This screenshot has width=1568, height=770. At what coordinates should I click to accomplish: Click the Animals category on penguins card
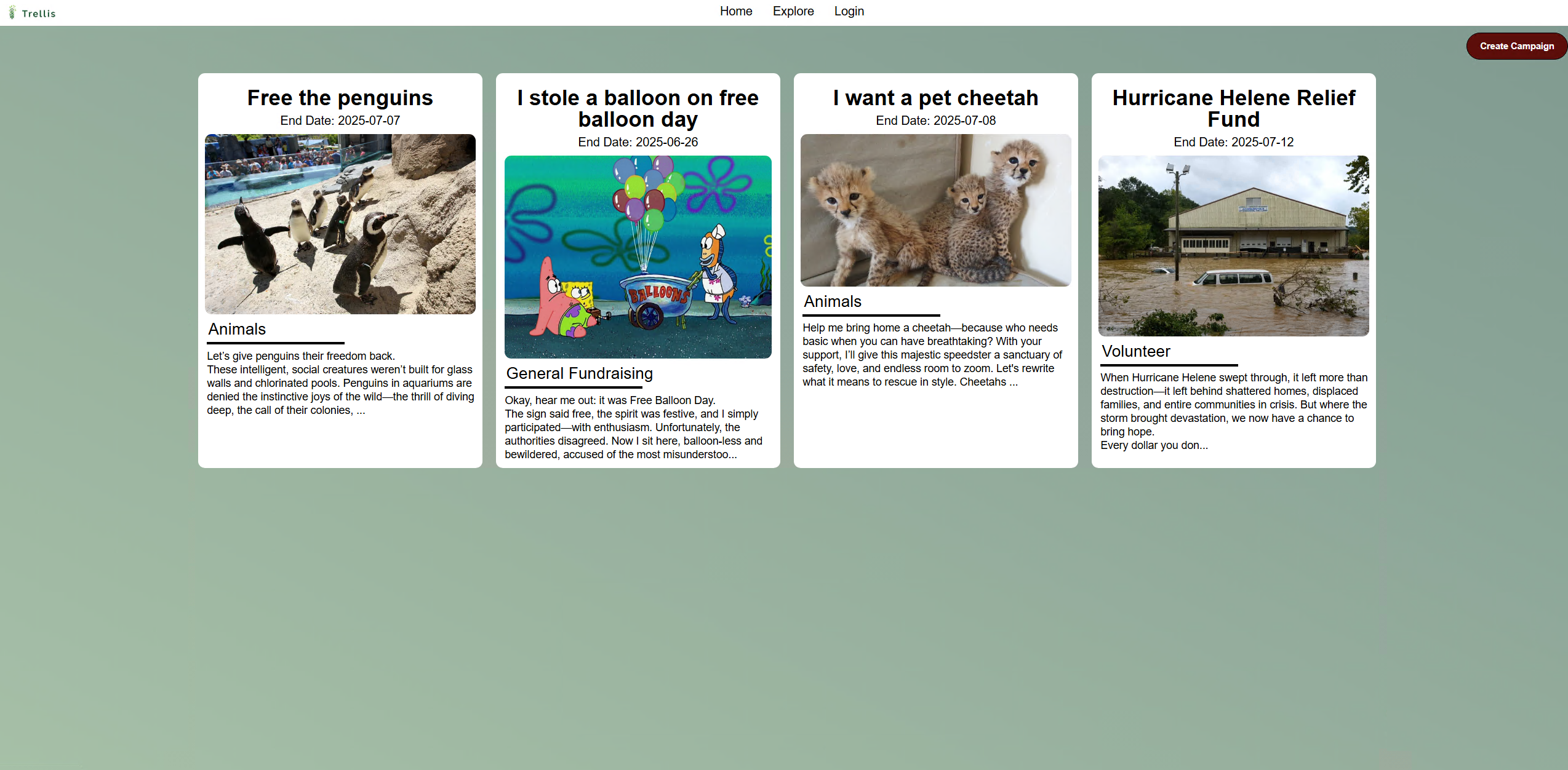[x=237, y=329]
